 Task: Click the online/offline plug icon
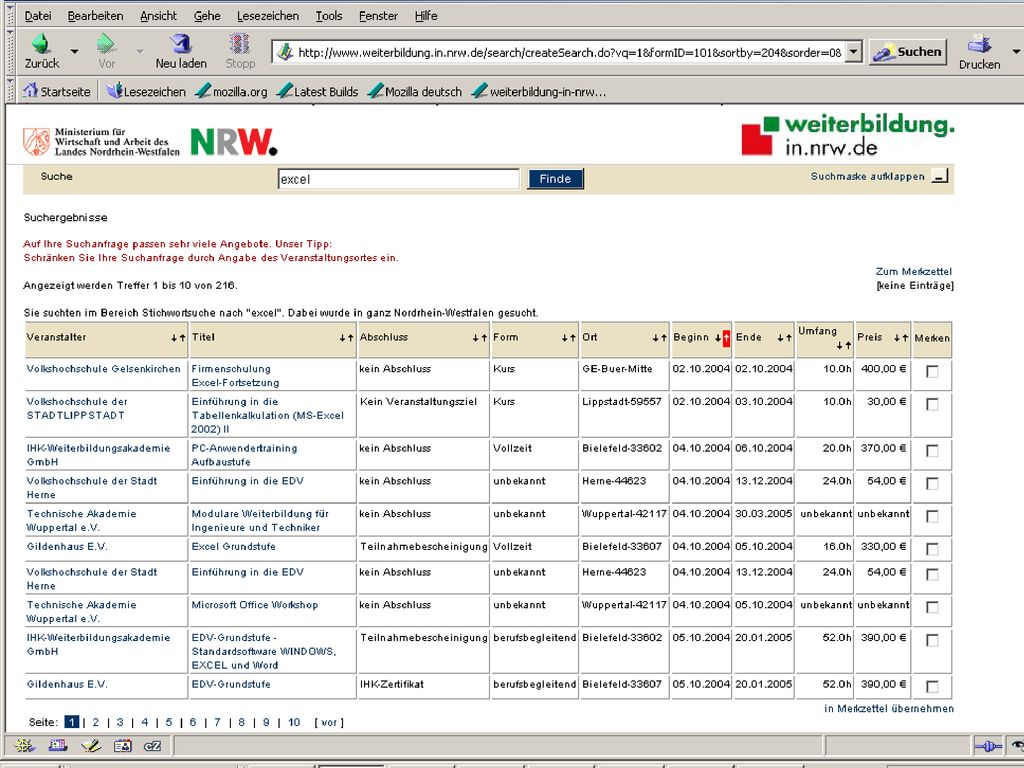point(987,746)
